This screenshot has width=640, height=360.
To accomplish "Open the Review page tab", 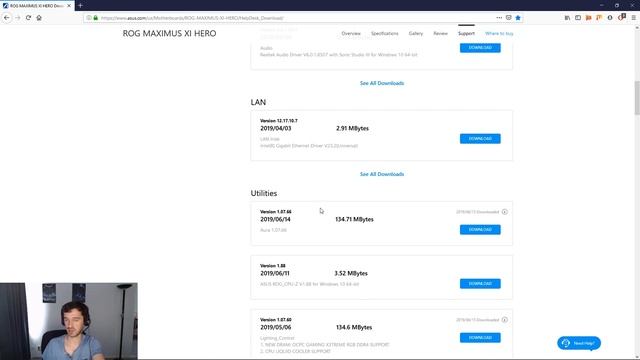I will click(440, 33).
